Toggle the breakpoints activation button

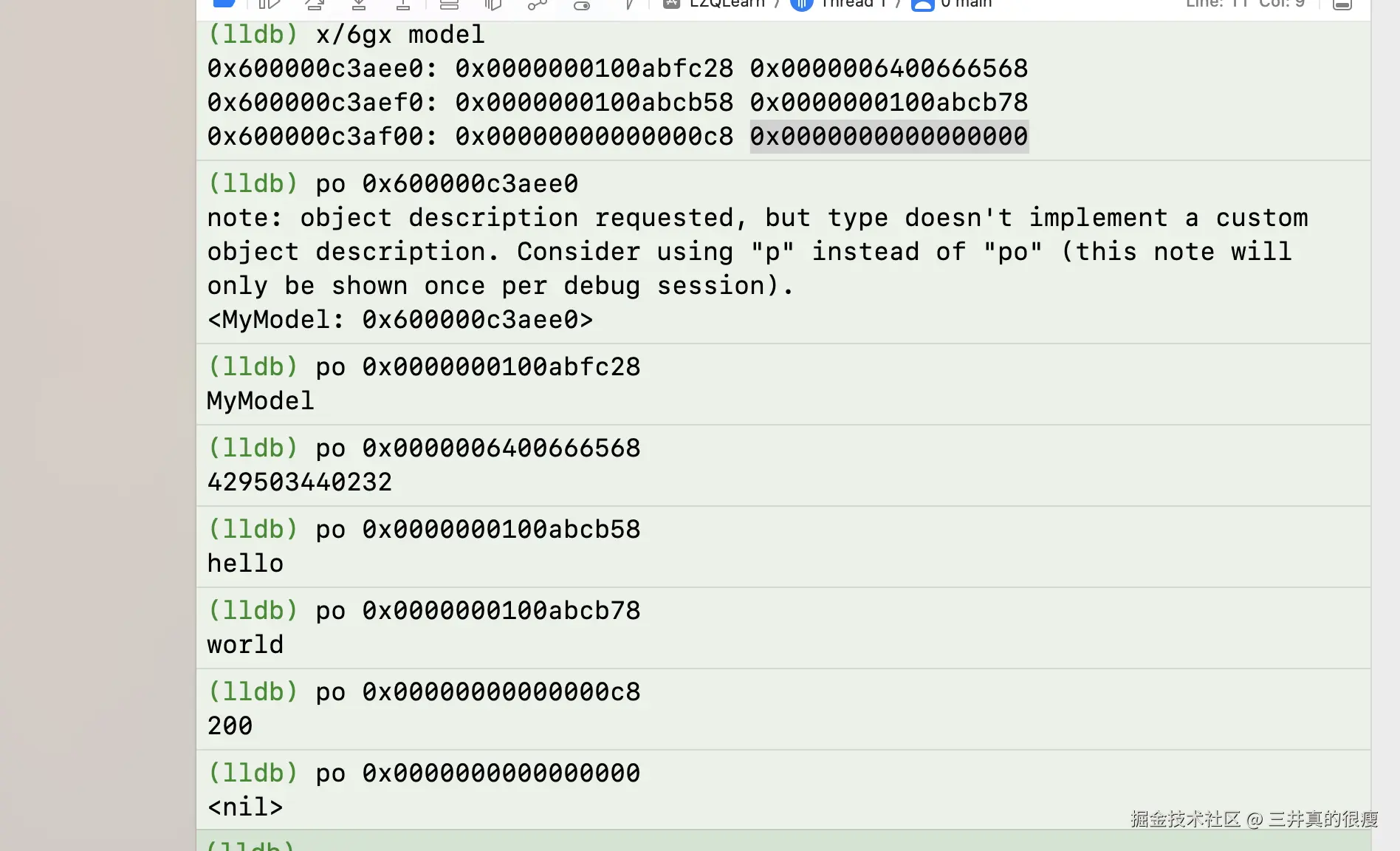tap(224, 3)
